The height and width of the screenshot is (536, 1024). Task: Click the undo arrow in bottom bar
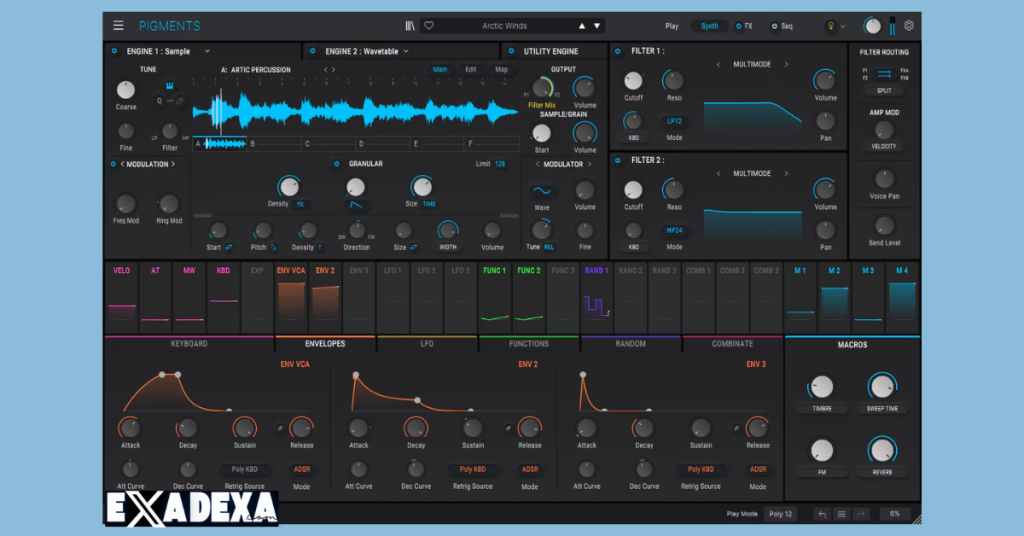tap(822, 514)
